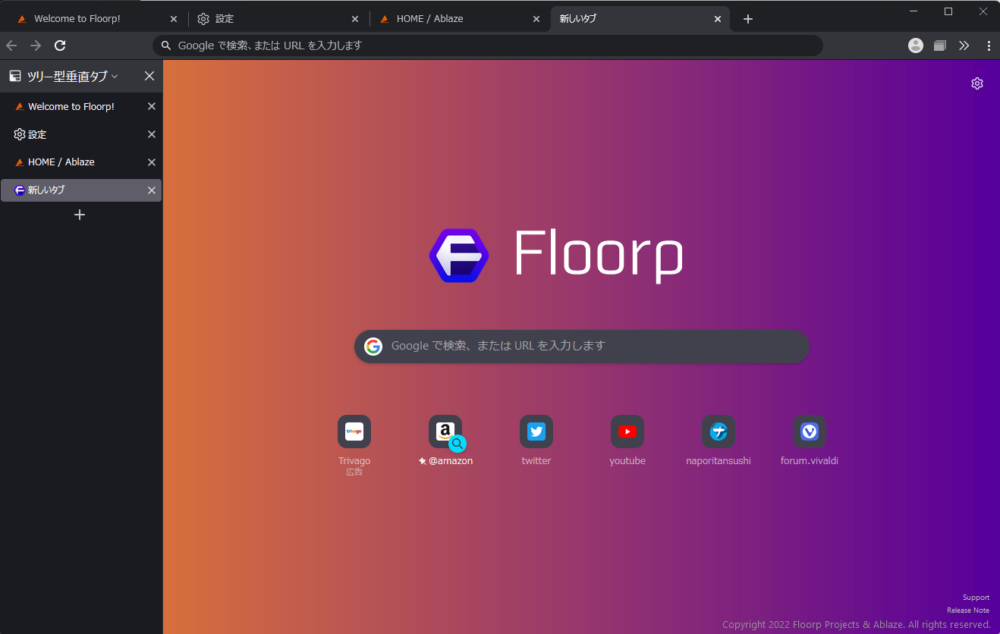Image resolution: width=1000 pixels, height=634 pixels.
Task: Open the @amazon shortcut icon
Action: click(x=445, y=431)
